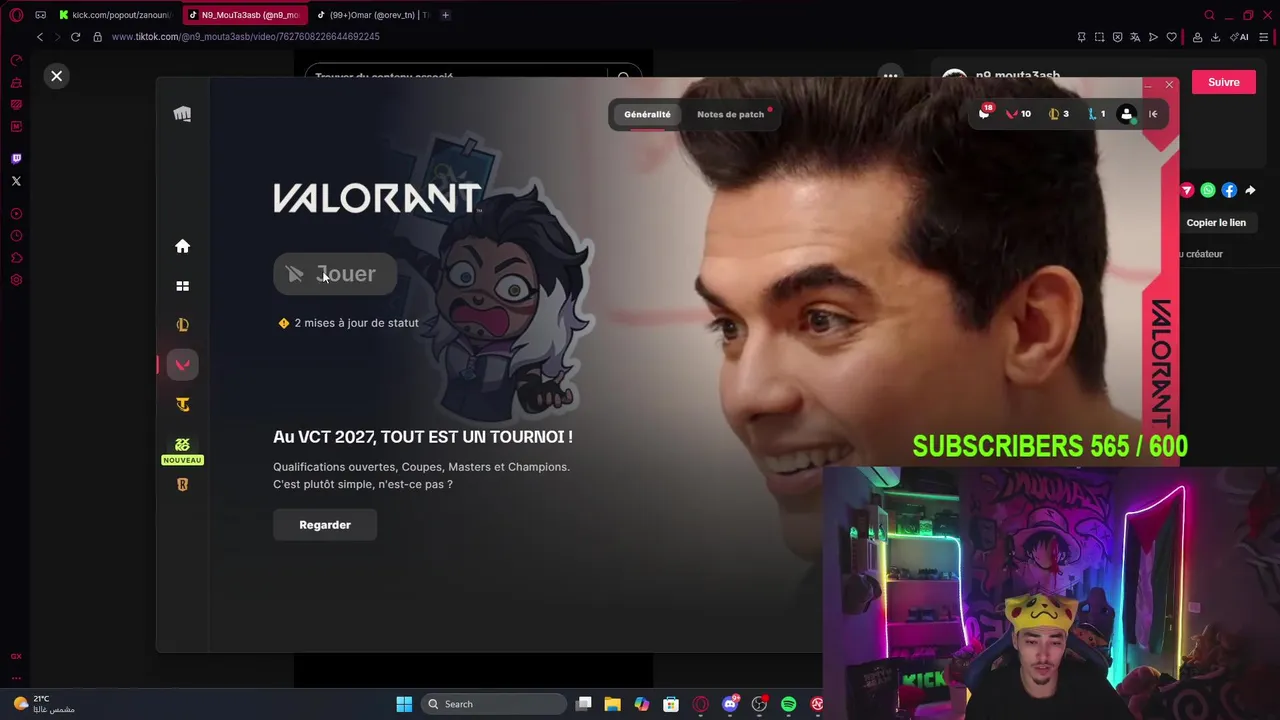Click the Jouer play button
The height and width of the screenshot is (720, 1280).
[335, 274]
